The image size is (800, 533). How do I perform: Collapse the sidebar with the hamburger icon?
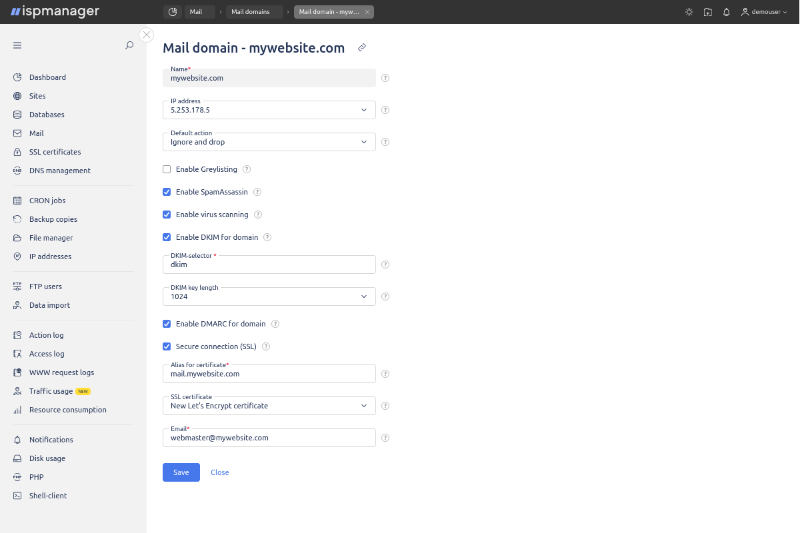click(x=17, y=45)
